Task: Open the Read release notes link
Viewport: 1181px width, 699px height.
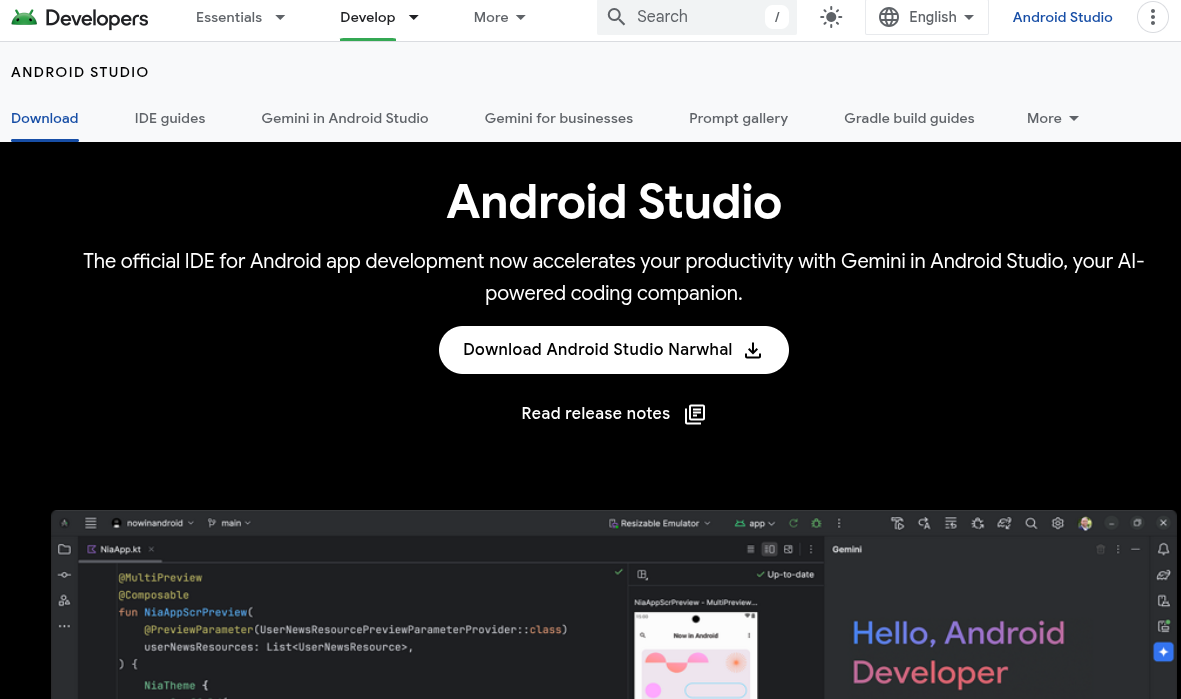Action: pyautogui.click(x=613, y=414)
